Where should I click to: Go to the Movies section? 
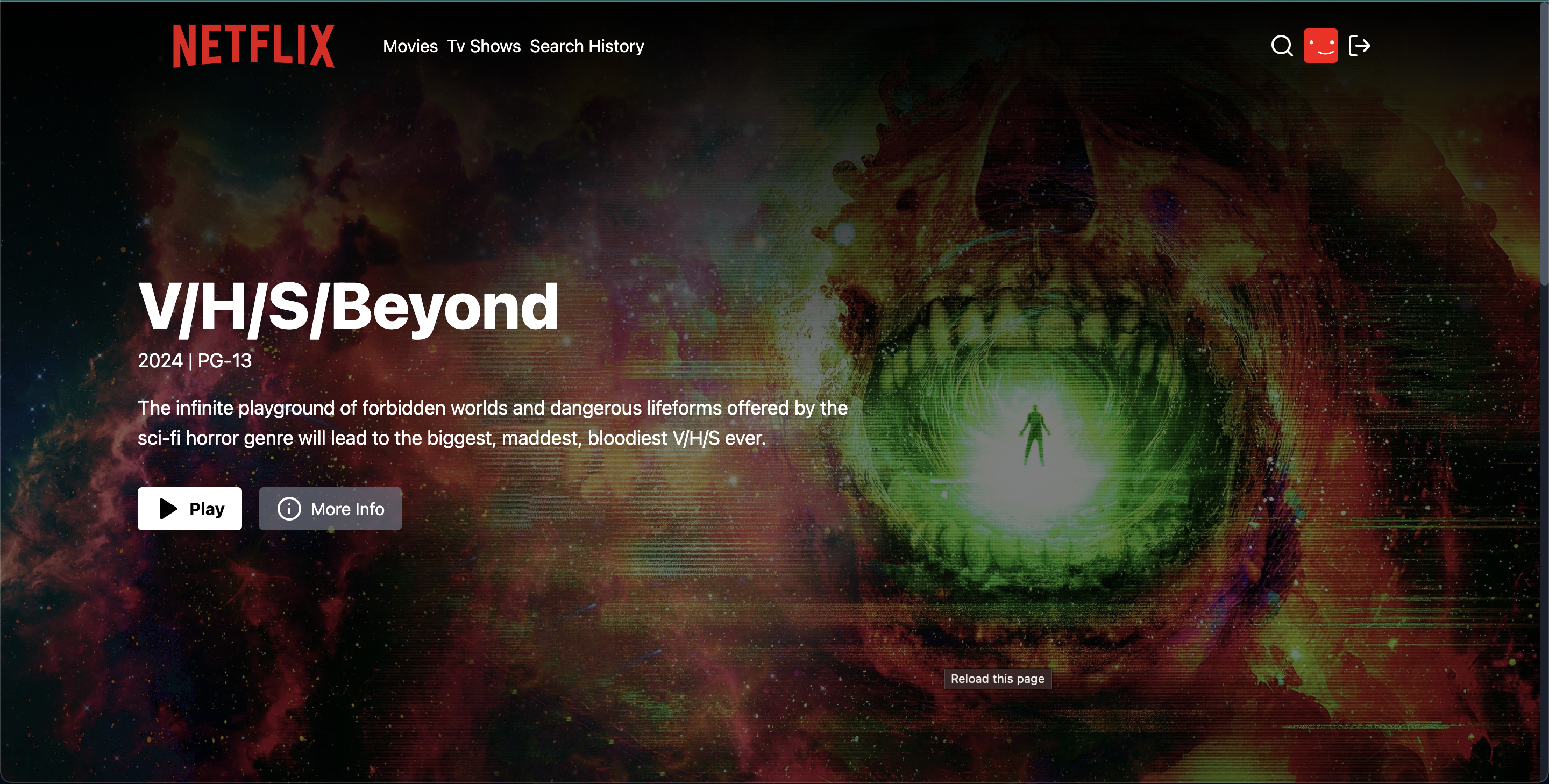click(410, 46)
